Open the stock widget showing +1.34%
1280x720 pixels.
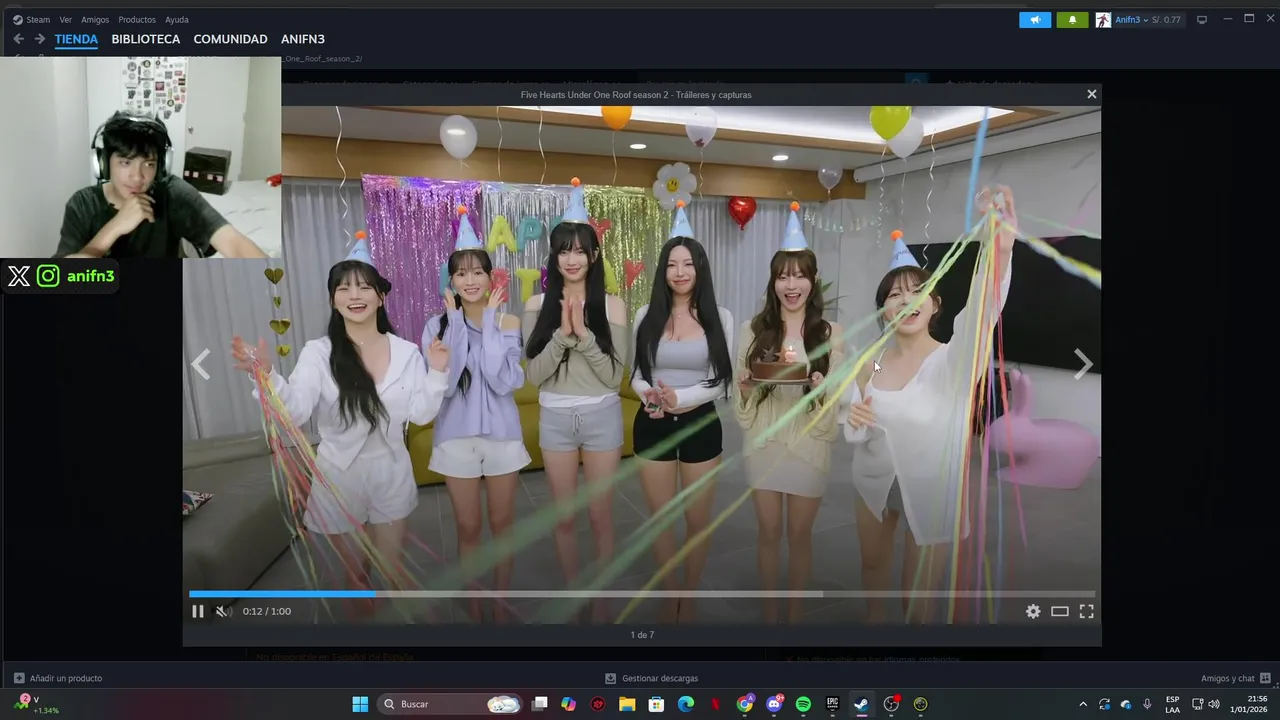37,704
